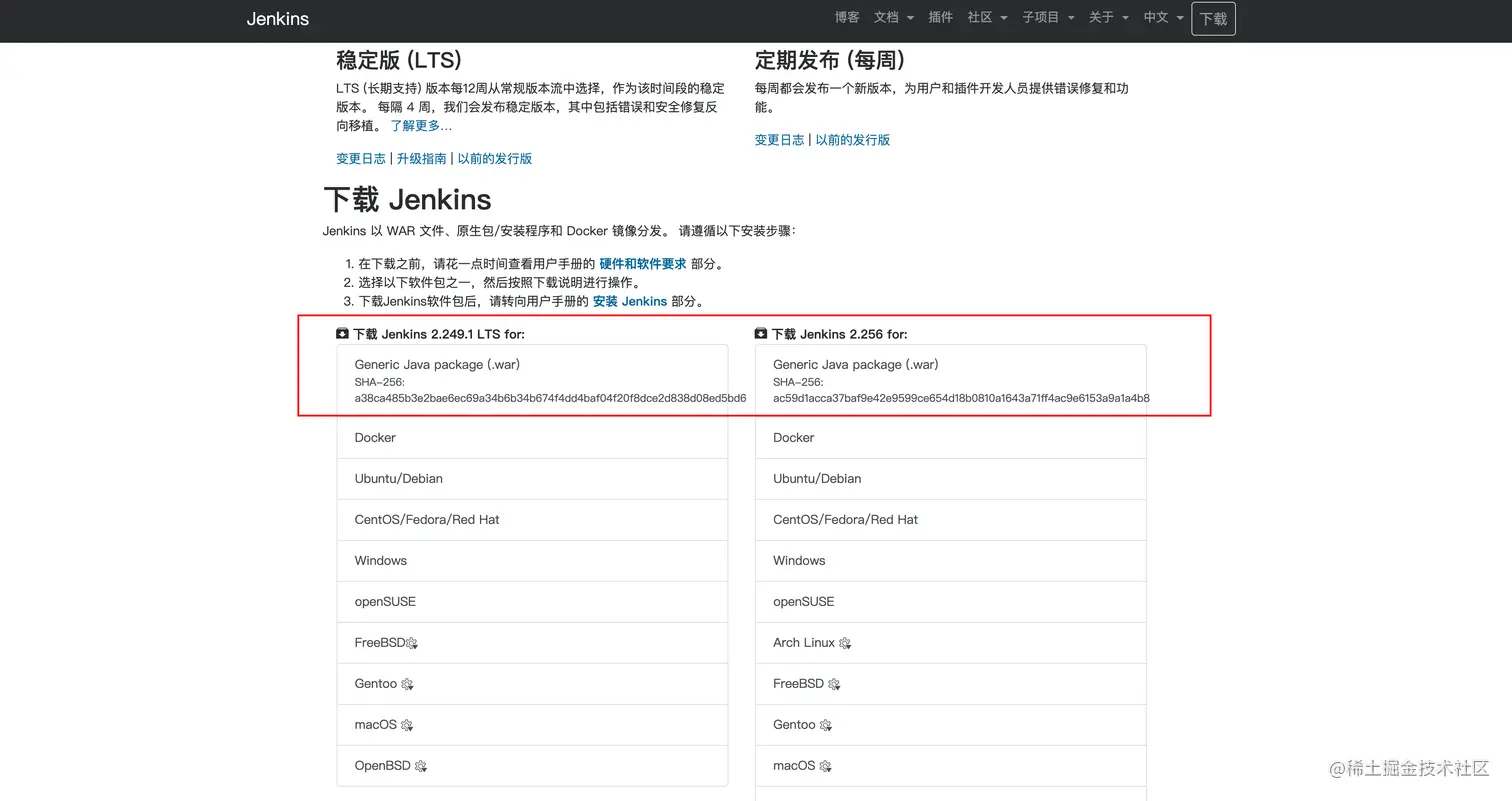The width and height of the screenshot is (1512, 801).
Task: Open the 安装 Jenkins link
Action: click(x=630, y=301)
